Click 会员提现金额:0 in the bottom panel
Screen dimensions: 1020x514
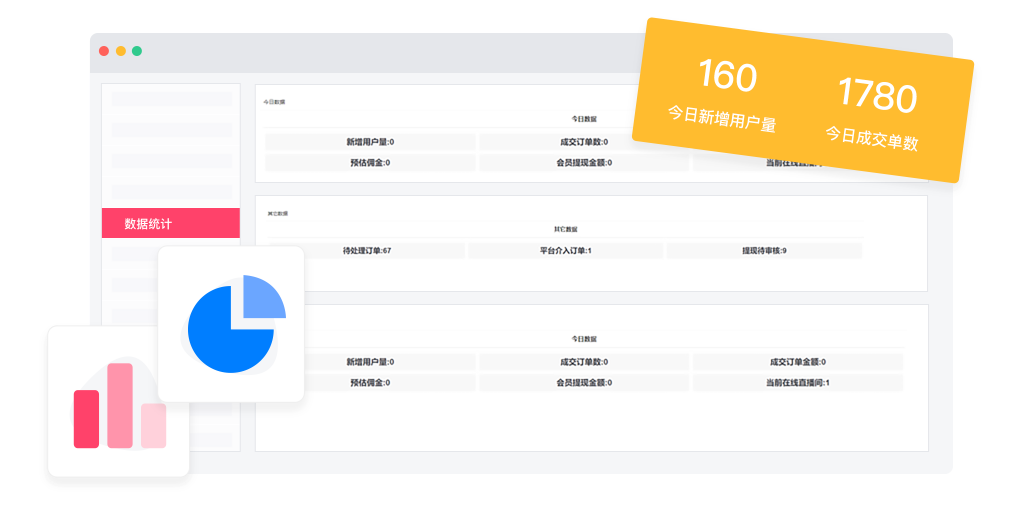(583, 383)
